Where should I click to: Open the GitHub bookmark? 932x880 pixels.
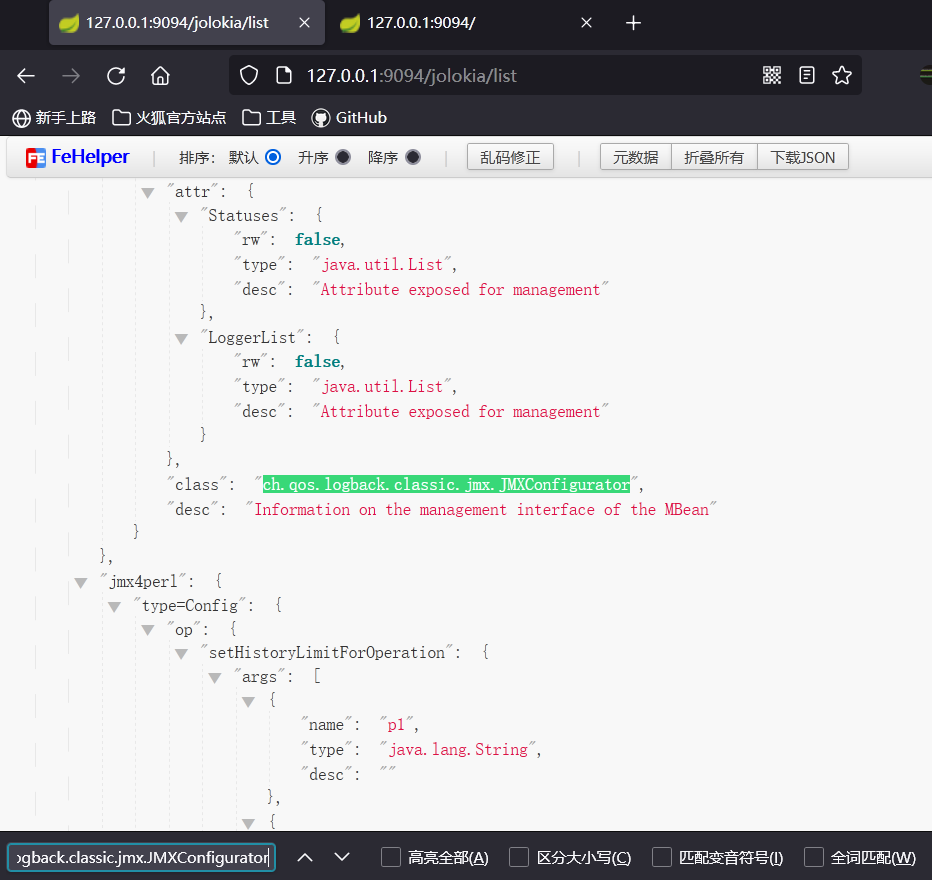point(349,118)
